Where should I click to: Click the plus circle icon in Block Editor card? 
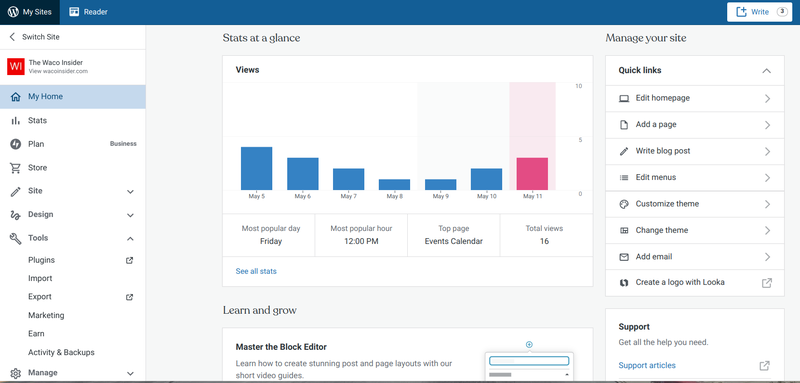(529, 345)
